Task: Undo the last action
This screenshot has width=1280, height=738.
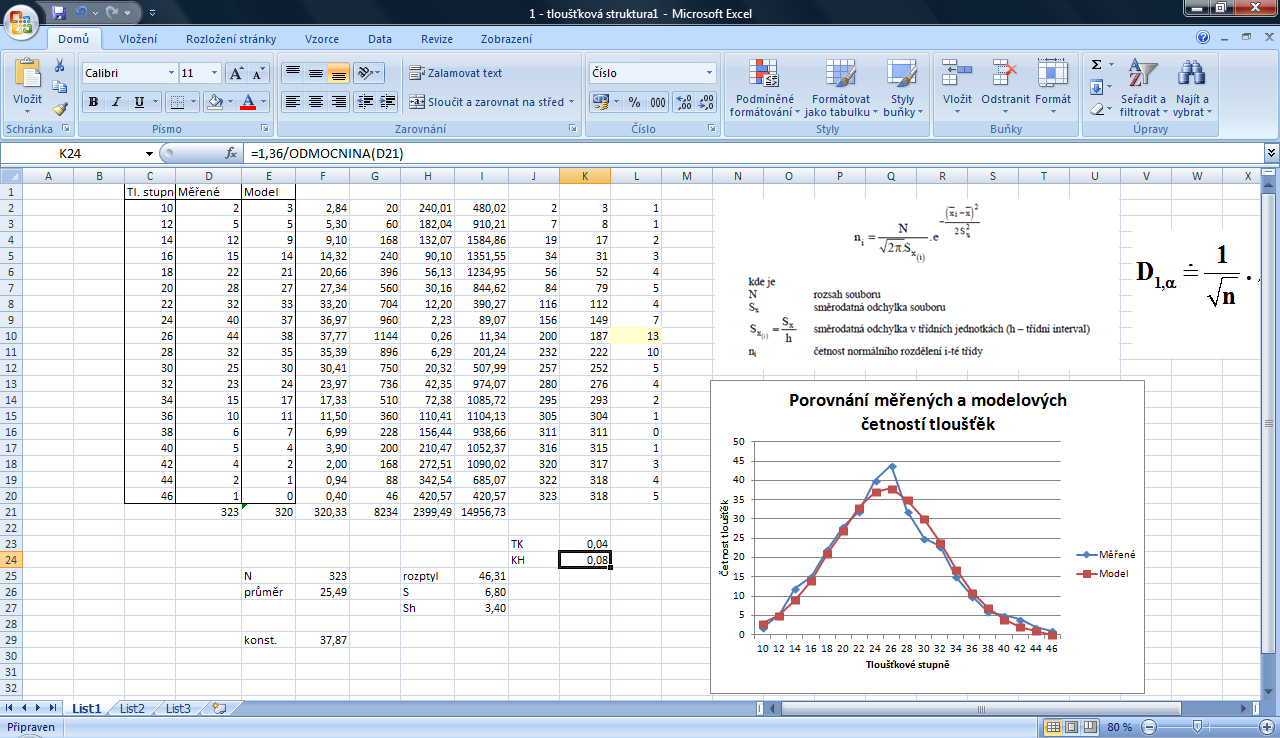Action: pyautogui.click(x=83, y=13)
